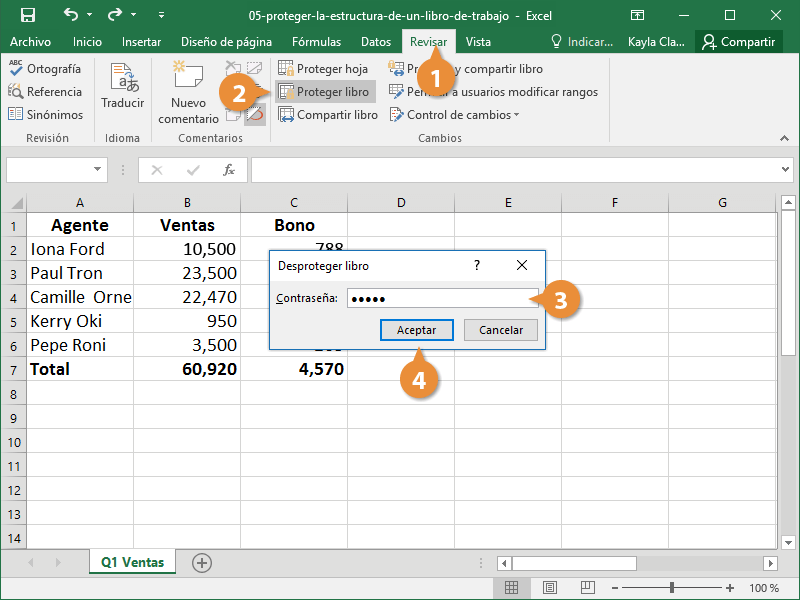This screenshot has height=600, width=800.
Task: Add a new sheet with plus icon
Action: (202, 563)
